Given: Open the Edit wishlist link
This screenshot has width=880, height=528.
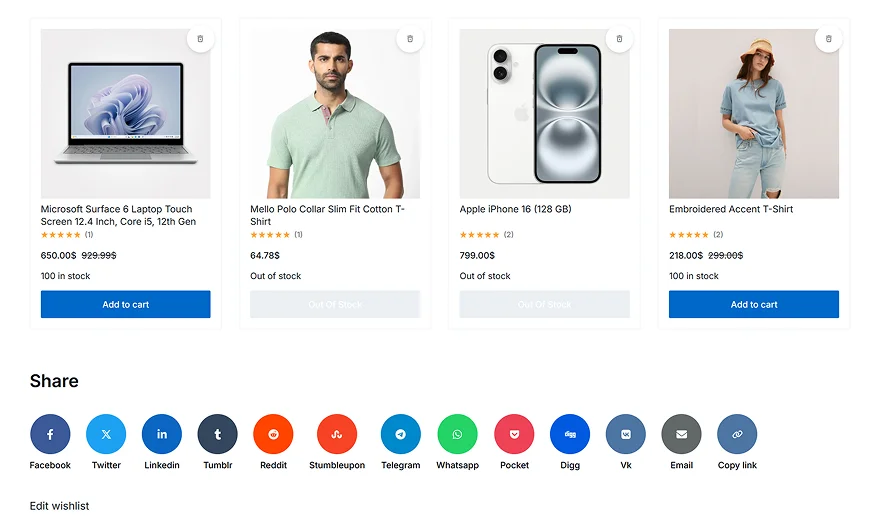Looking at the screenshot, I should 60,506.
